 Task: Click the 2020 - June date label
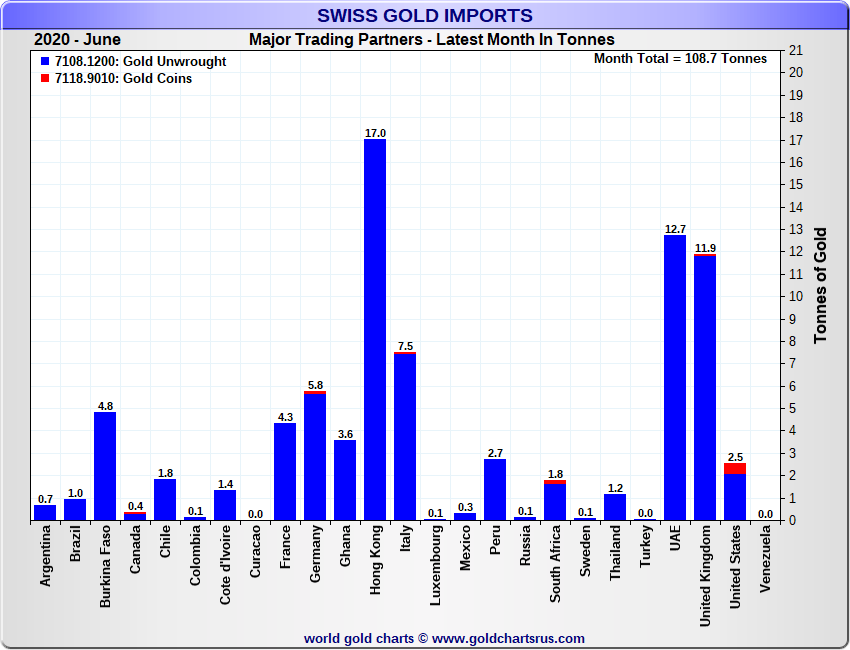click(x=77, y=40)
